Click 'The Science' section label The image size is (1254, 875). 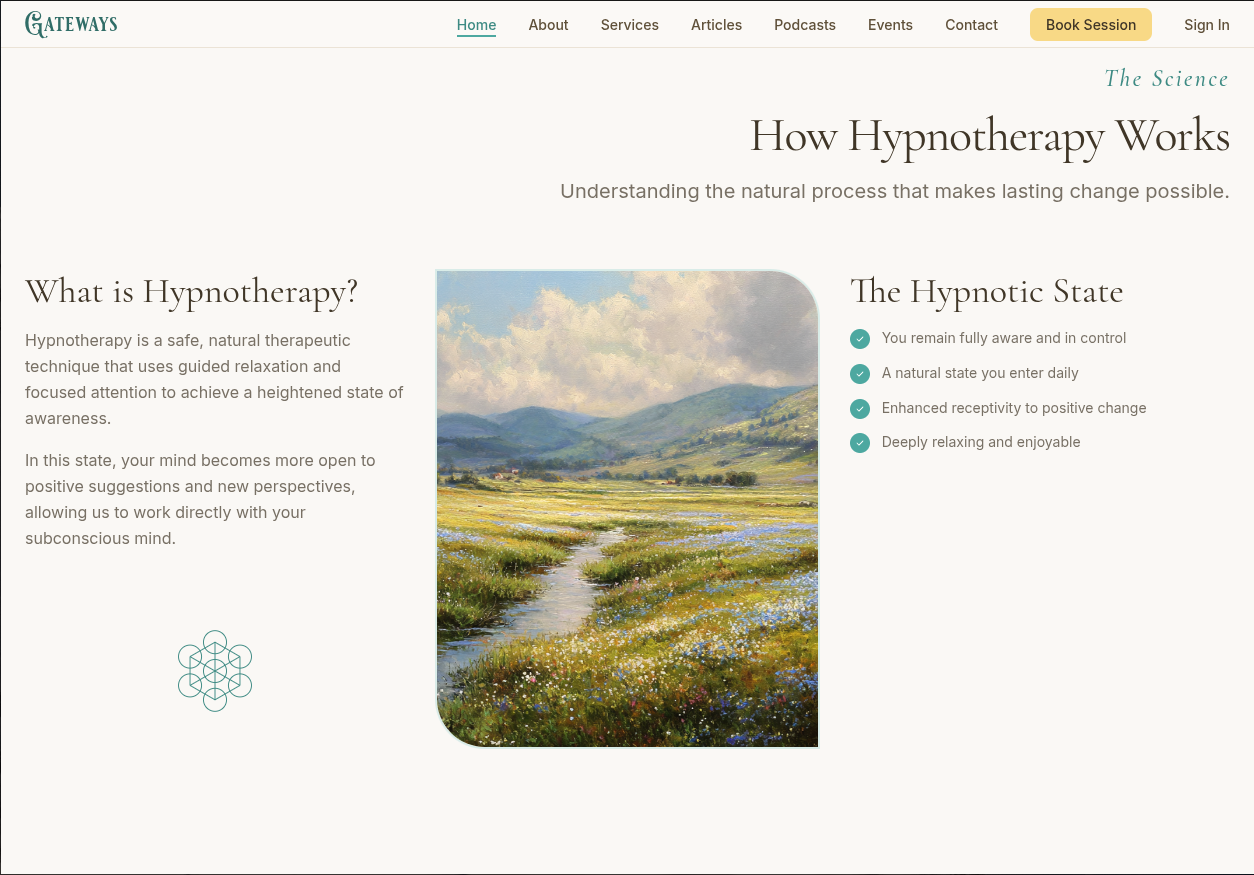1166,79
